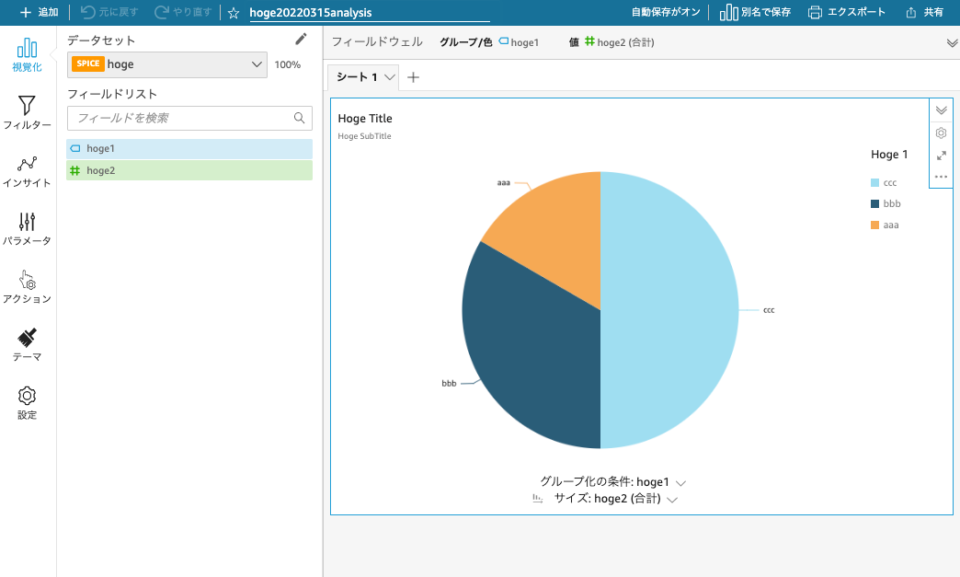The width and height of the screenshot is (960, 577).
Task: Open the chart's three-dot menu
Action: tap(940, 176)
